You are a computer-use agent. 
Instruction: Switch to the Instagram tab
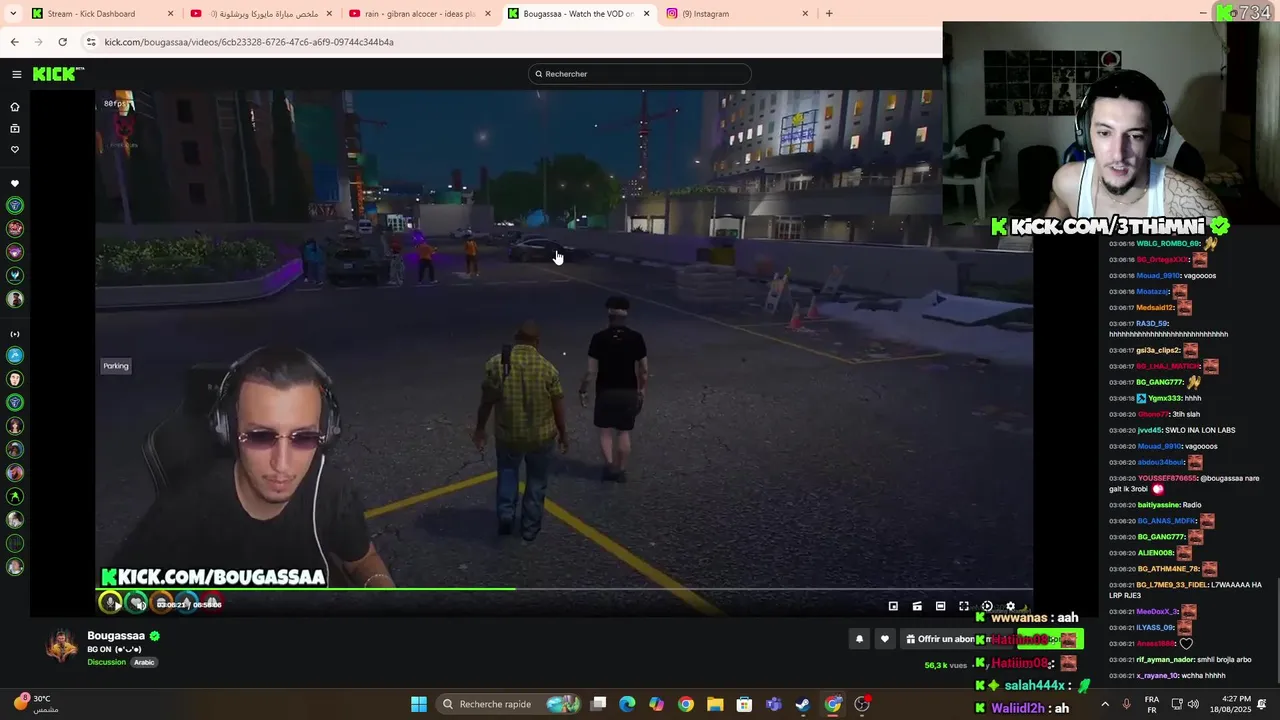coord(738,14)
